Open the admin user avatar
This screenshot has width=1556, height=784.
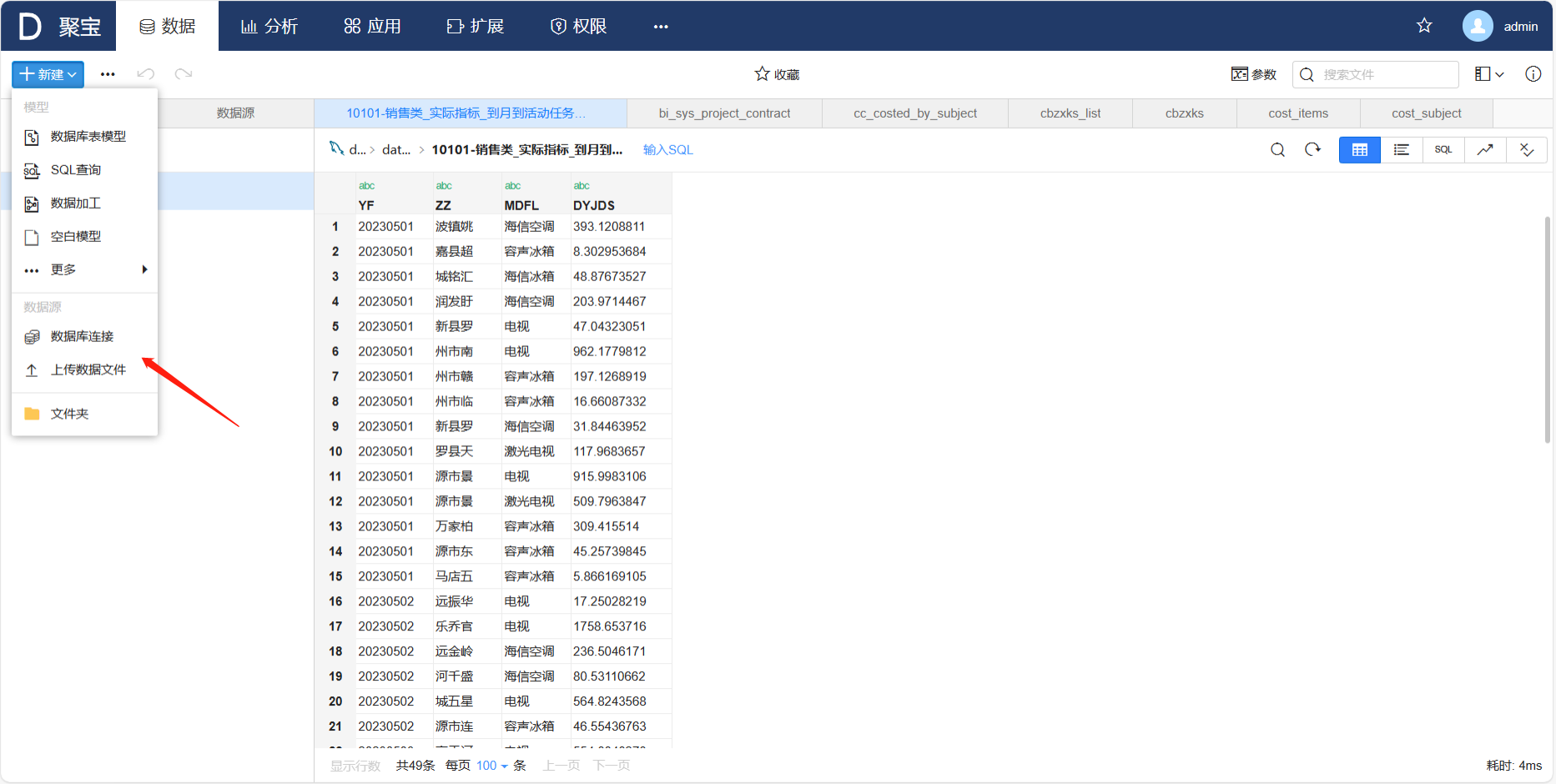pos(1478,26)
